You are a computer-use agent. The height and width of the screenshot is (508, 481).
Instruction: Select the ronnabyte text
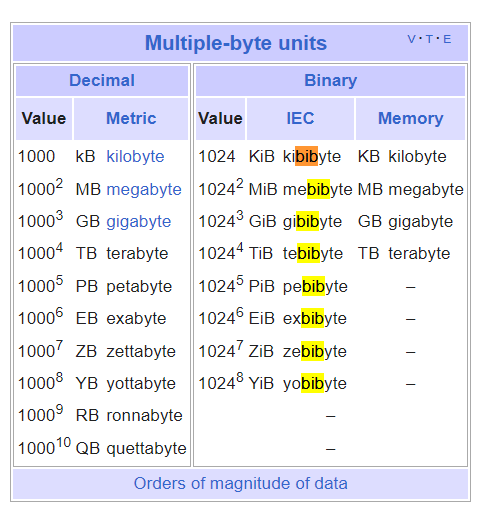click(144, 416)
